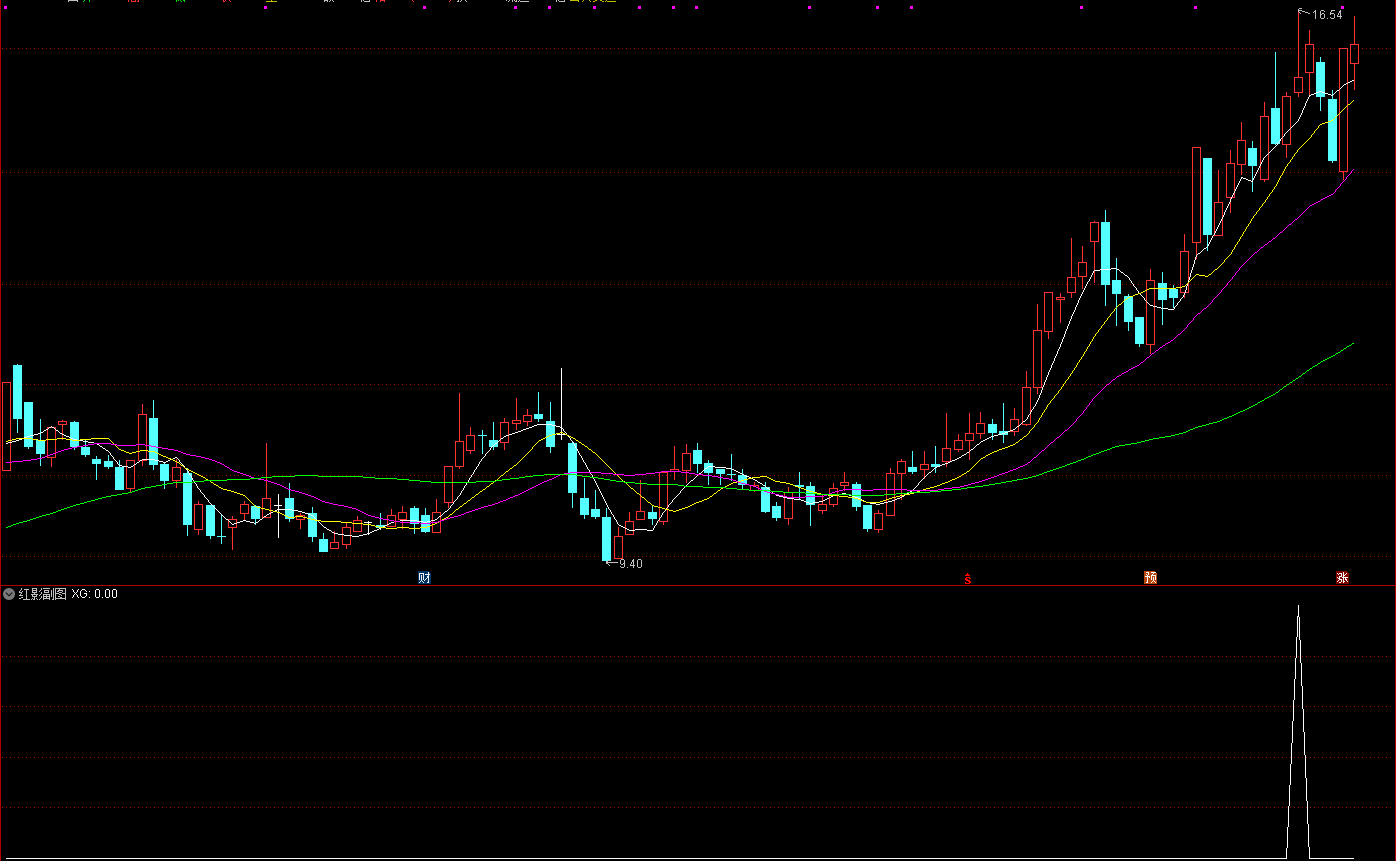Click the 16.54 high price label
This screenshot has height=861, width=1396.
1327,15
